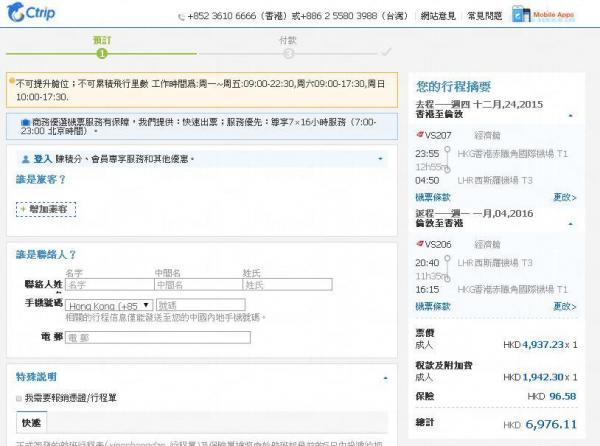The height and width of the screenshot is (446, 600).
Task: Focus the 電郵 email field
Action: (158, 337)
